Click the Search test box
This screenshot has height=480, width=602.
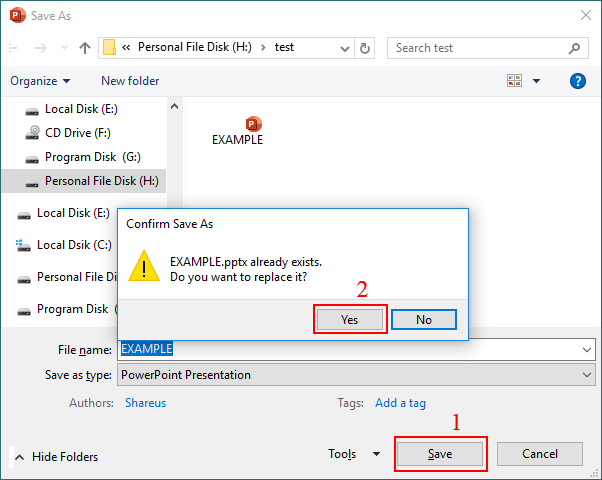488,48
